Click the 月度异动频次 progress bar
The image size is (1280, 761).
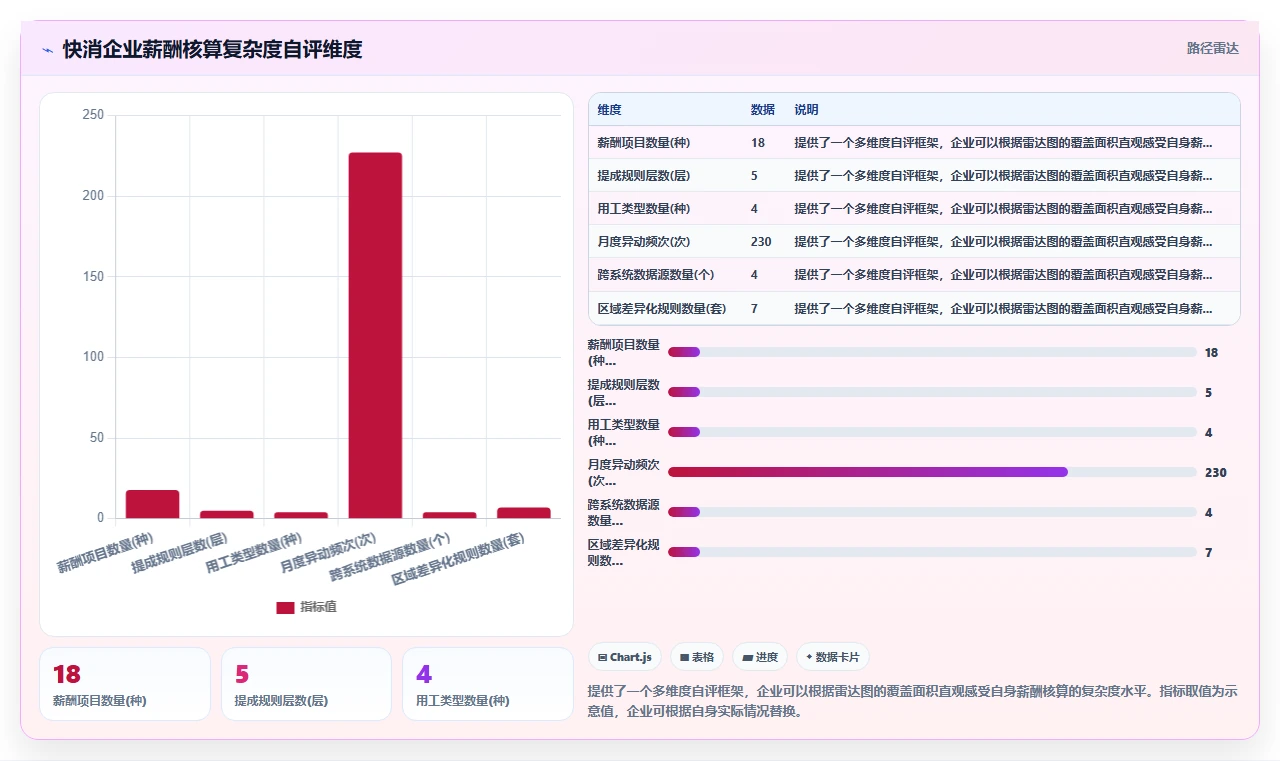932,472
